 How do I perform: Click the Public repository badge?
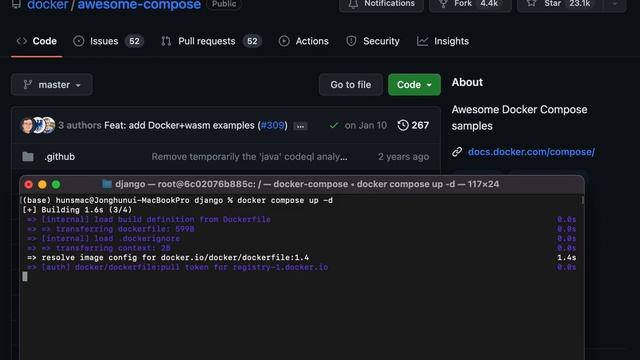(x=224, y=4)
